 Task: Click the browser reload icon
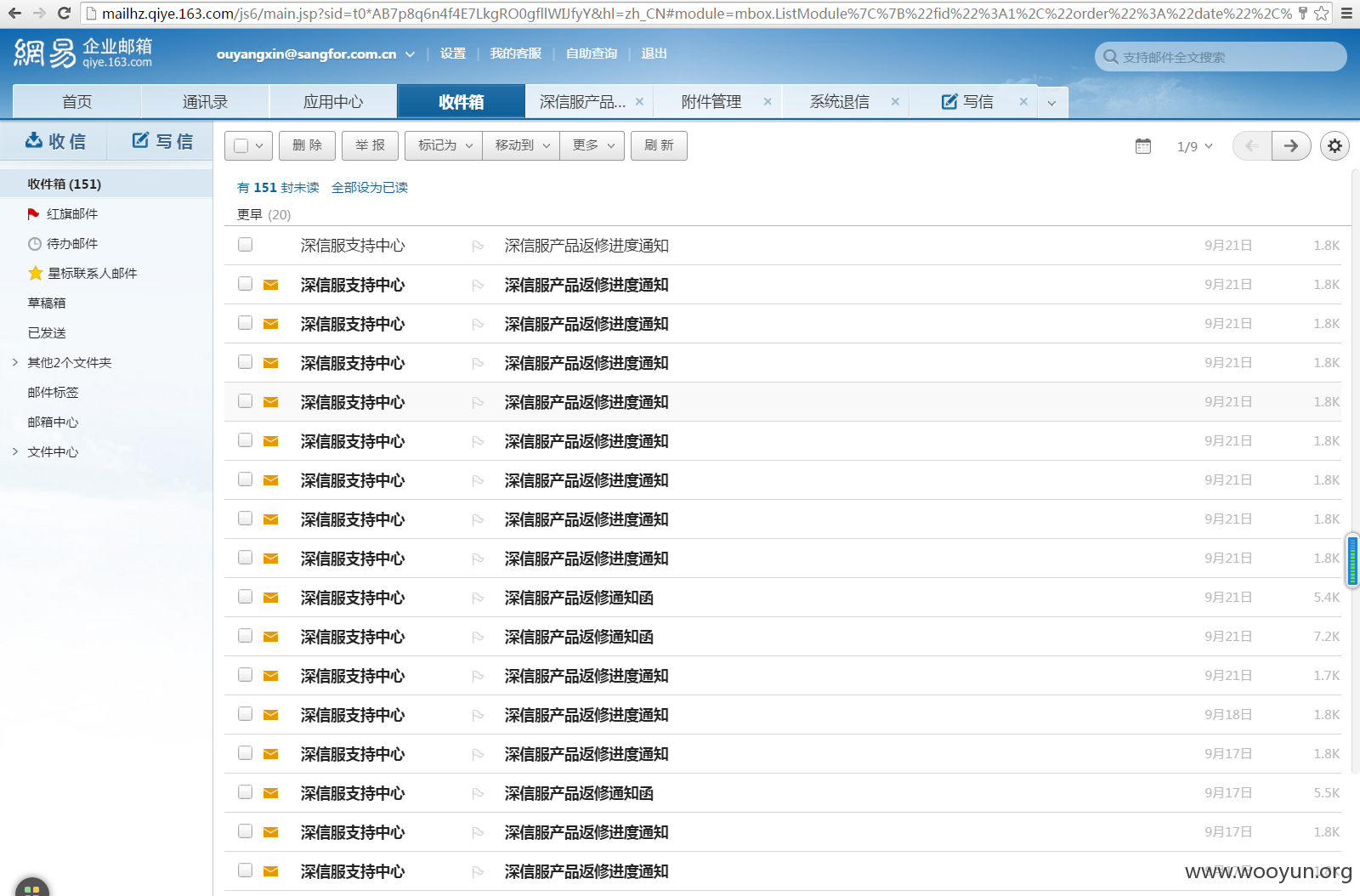pos(64,14)
